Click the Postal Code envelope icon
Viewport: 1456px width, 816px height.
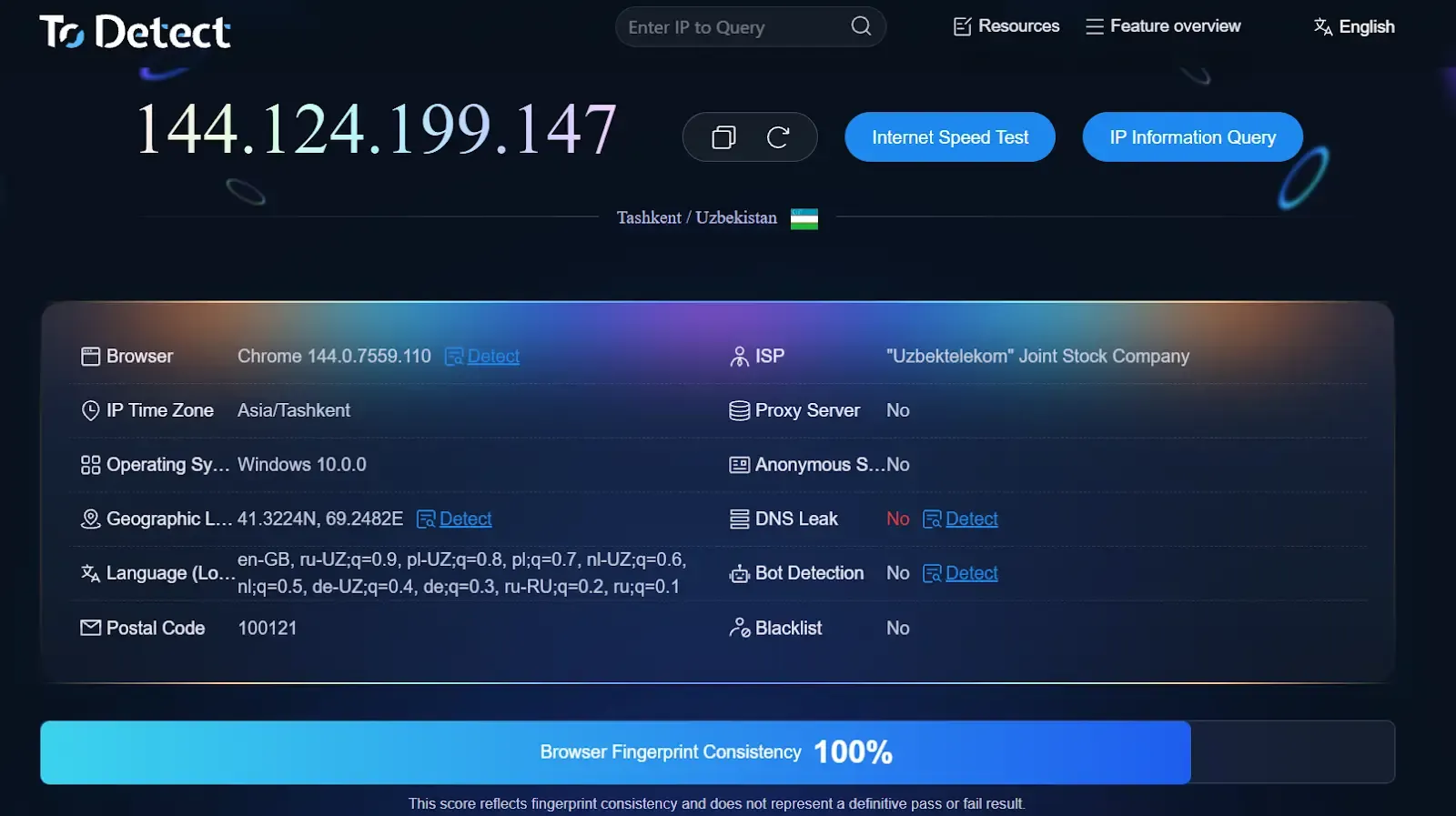[90, 628]
